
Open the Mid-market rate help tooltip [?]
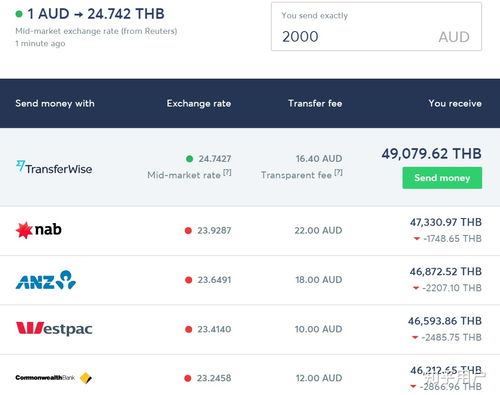[227, 173]
